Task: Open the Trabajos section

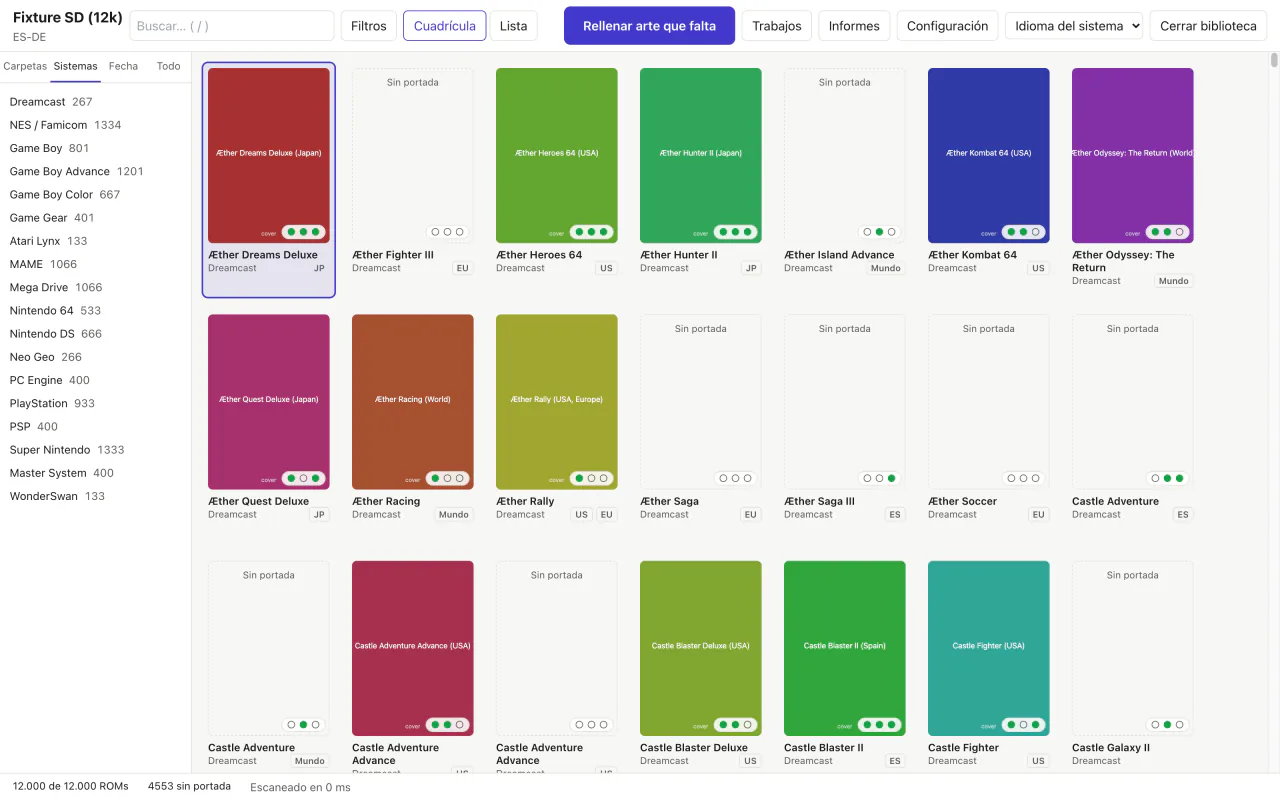Action: [x=777, y=26]
